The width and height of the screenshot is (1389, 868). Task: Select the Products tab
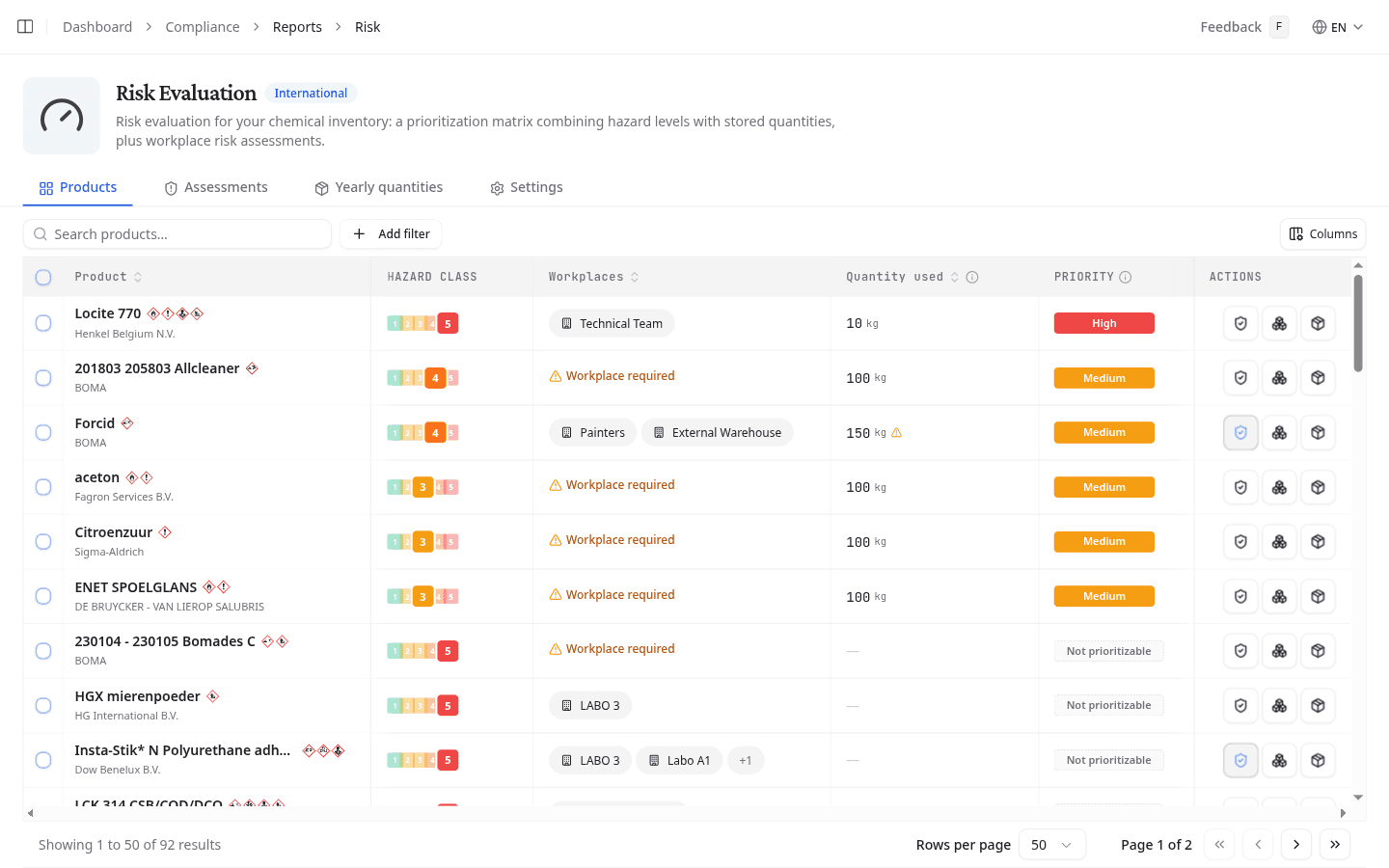(x=78, y=188)
